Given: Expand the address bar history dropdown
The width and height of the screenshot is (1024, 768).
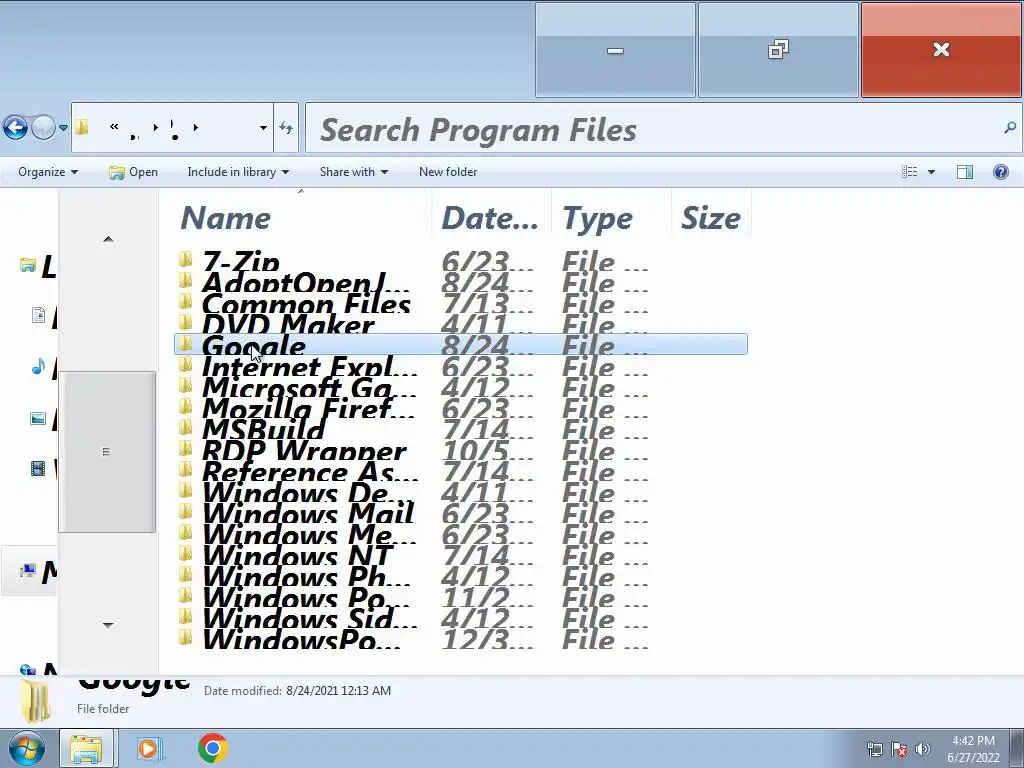Looking at the screenshot, I should [263, 128].
